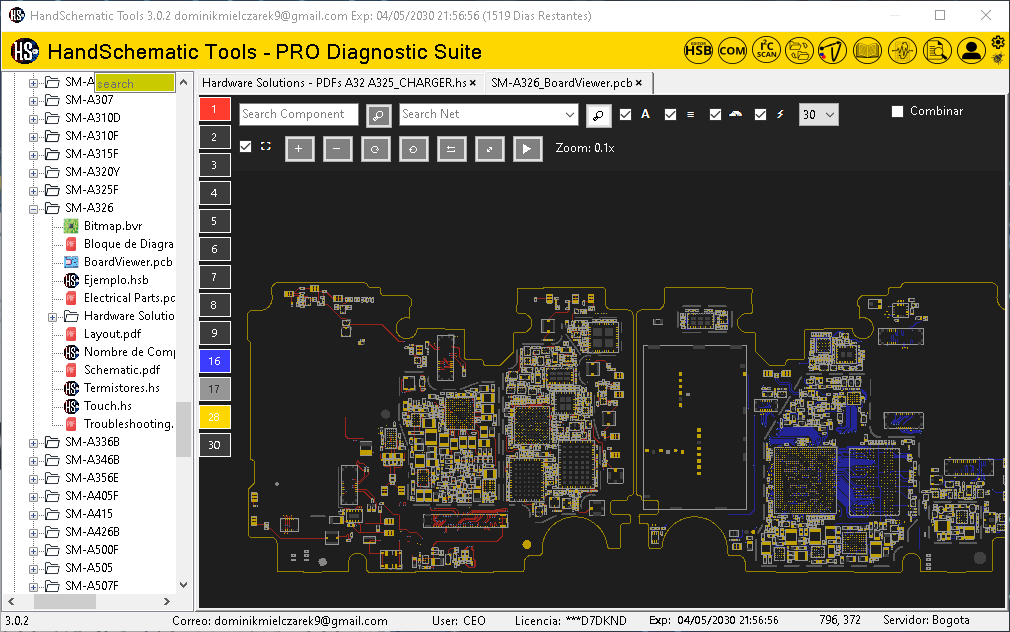Select layer 5 button
This screenshot has width=1010, height=632.
214,221
